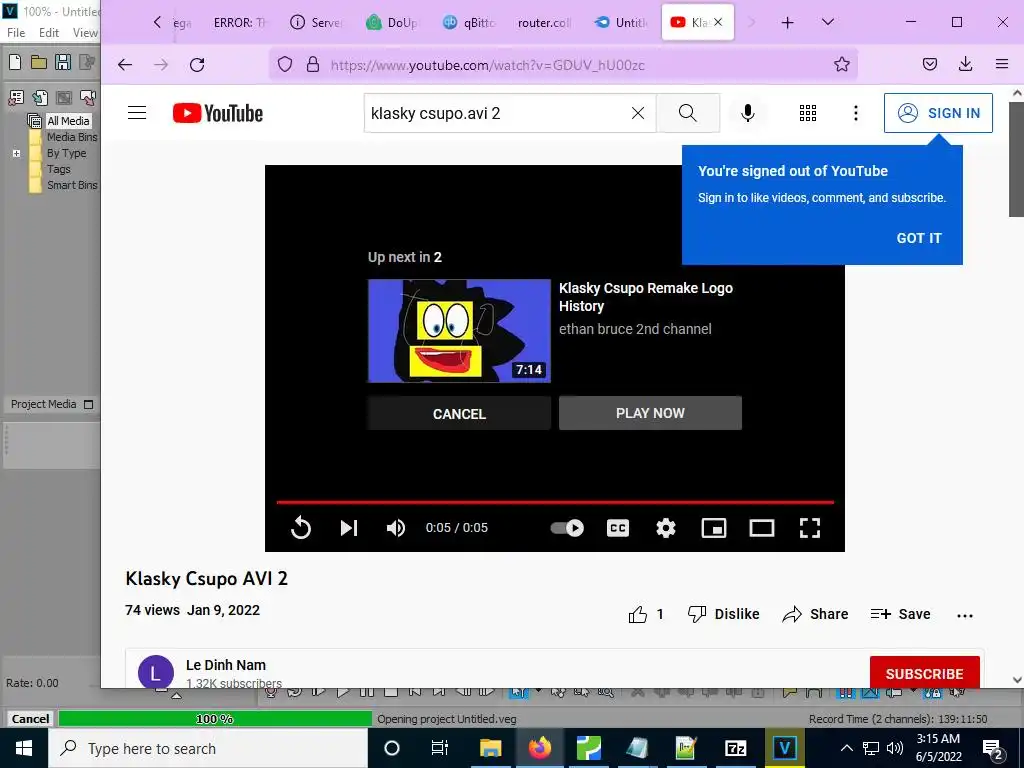The width and height of the screenshot is (1024, 768).
Task: Expand By Type node in Vegas
Action: pyautogui.click(x=16, y=153)
